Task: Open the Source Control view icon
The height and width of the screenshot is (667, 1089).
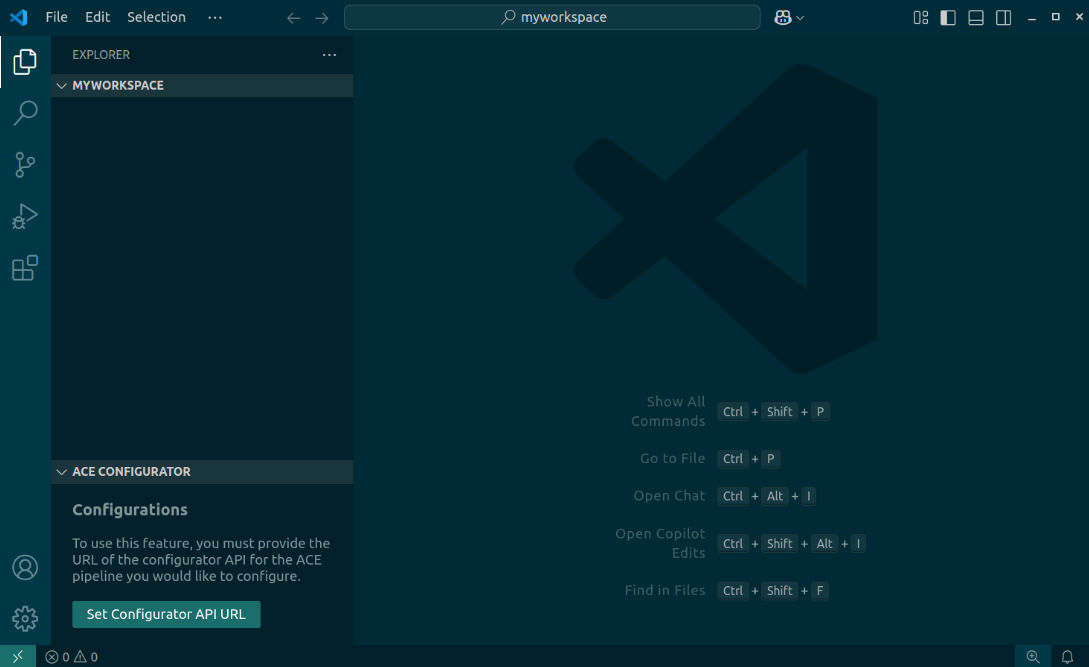Action: click(x=25, y=165)
